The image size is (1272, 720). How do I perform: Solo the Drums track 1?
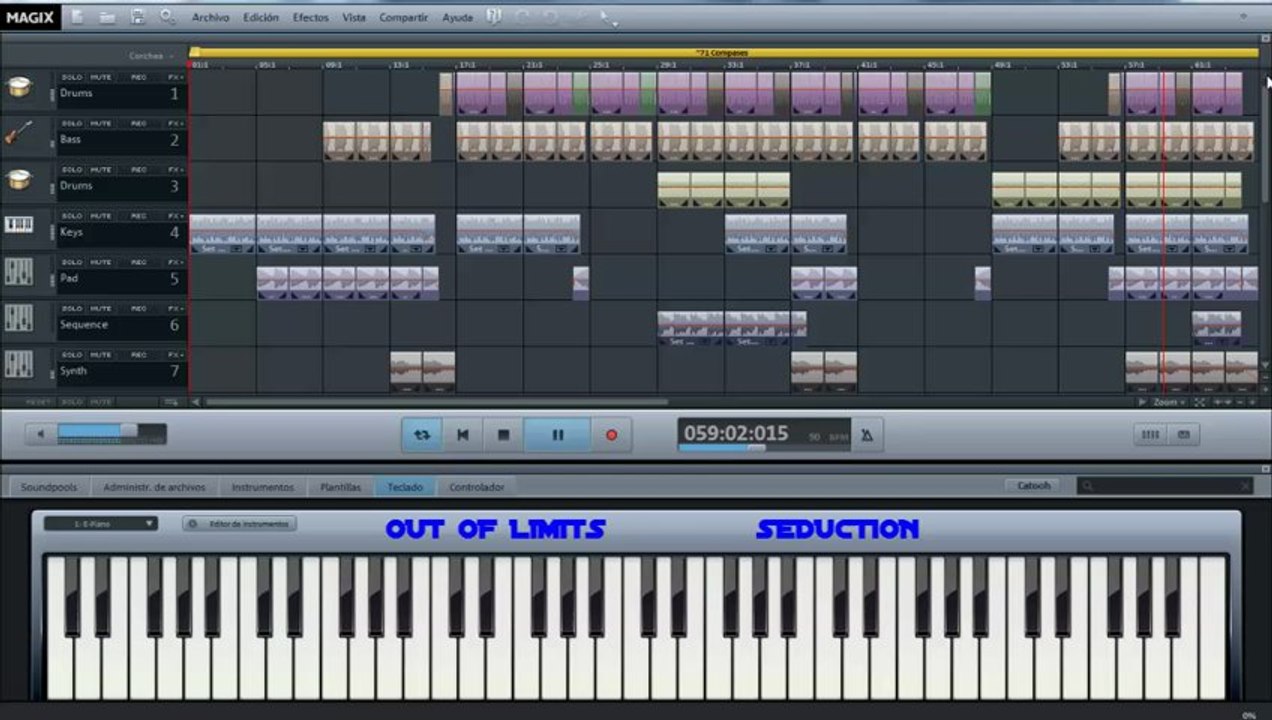click(x=72, y=77)
